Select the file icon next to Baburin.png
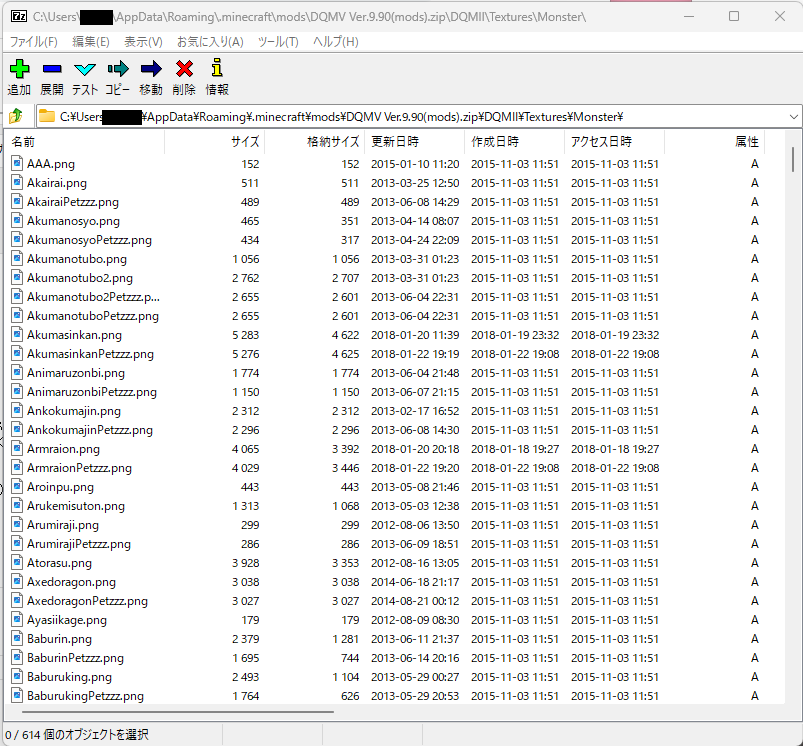 tap(17, 638)
